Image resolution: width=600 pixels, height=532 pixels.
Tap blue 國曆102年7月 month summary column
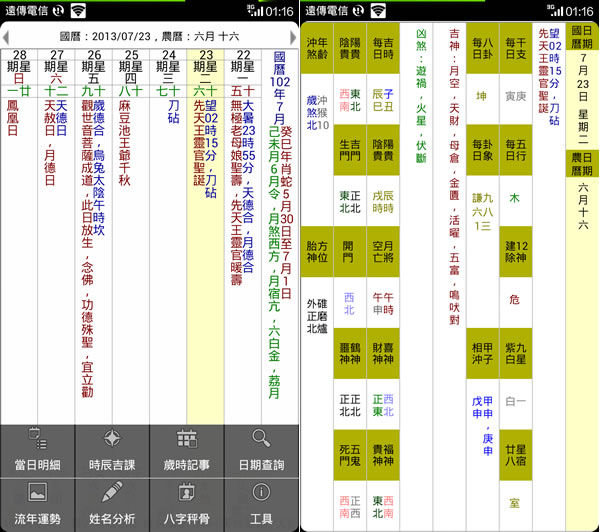(280, 88)
